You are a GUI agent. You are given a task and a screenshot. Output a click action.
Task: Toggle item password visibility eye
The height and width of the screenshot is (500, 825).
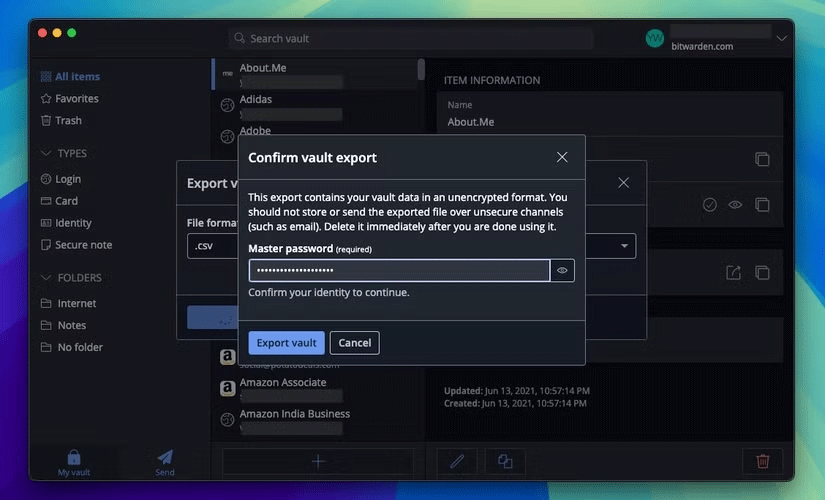point(736,204)
